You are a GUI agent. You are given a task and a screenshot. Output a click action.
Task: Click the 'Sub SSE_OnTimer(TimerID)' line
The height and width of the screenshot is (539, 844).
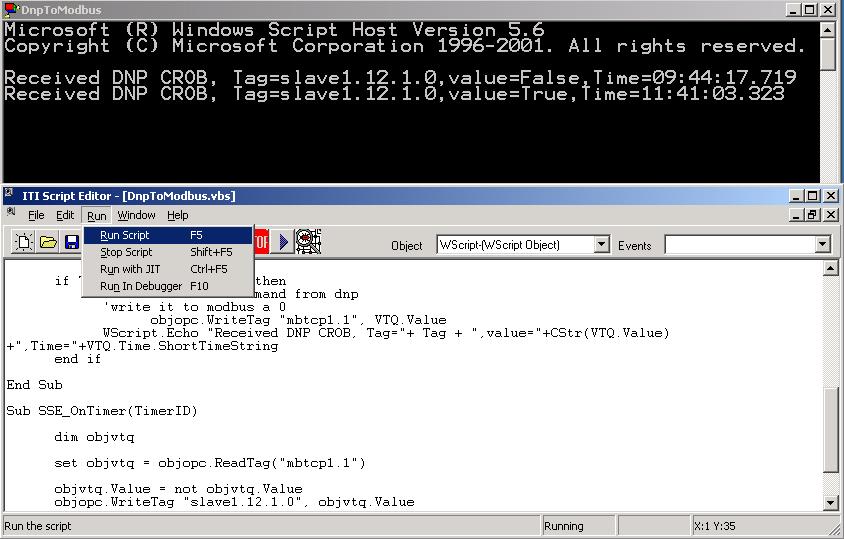click(x=102, y=411)
